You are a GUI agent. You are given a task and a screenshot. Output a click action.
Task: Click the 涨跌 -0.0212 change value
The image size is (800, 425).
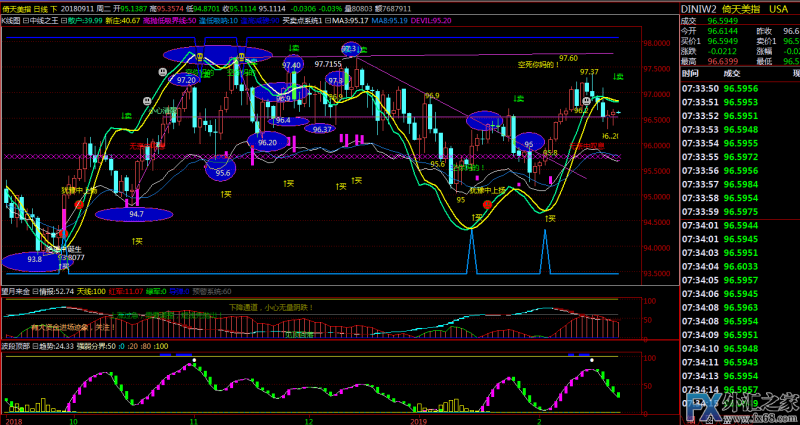(x=722, y=51)
